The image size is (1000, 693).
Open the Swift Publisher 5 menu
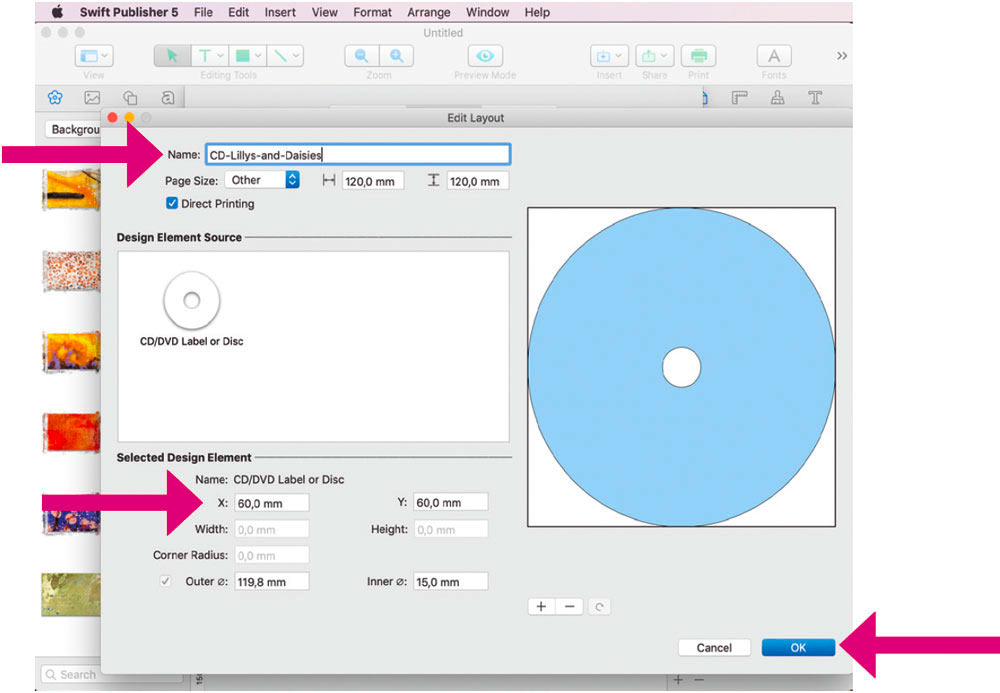point(129,12)
